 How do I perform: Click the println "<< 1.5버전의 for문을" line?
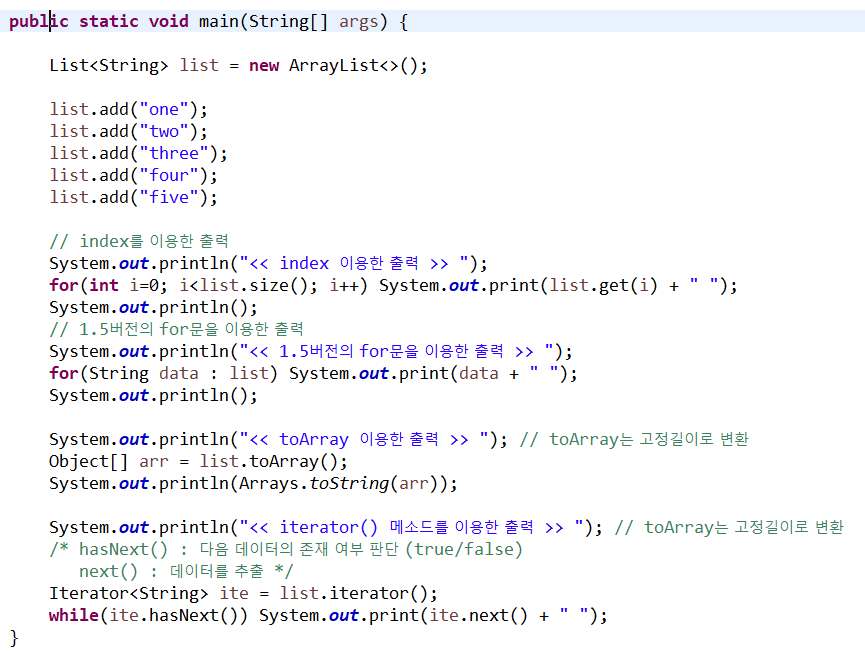tap(311, 351)
